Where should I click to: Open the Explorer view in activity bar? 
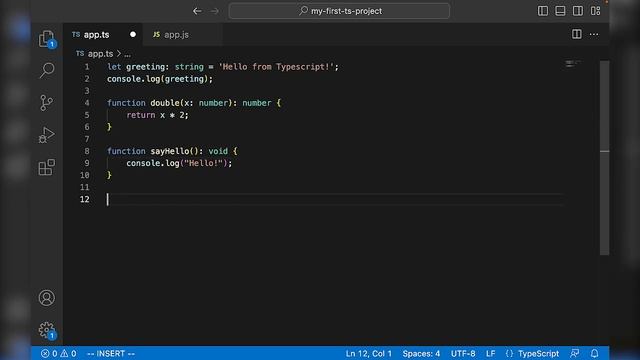[47, 39]
